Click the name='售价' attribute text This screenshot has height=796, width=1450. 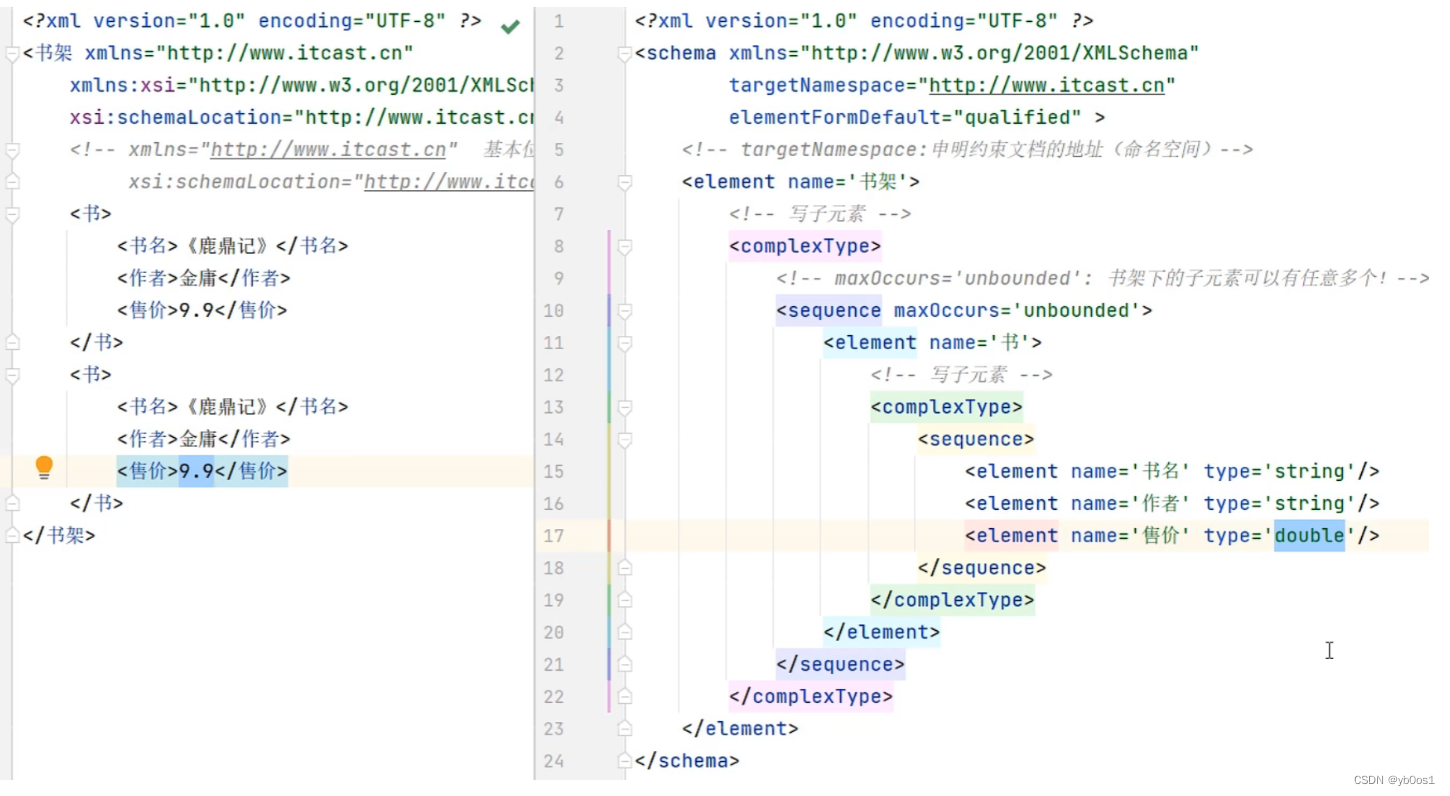[x=1130, y=536]
